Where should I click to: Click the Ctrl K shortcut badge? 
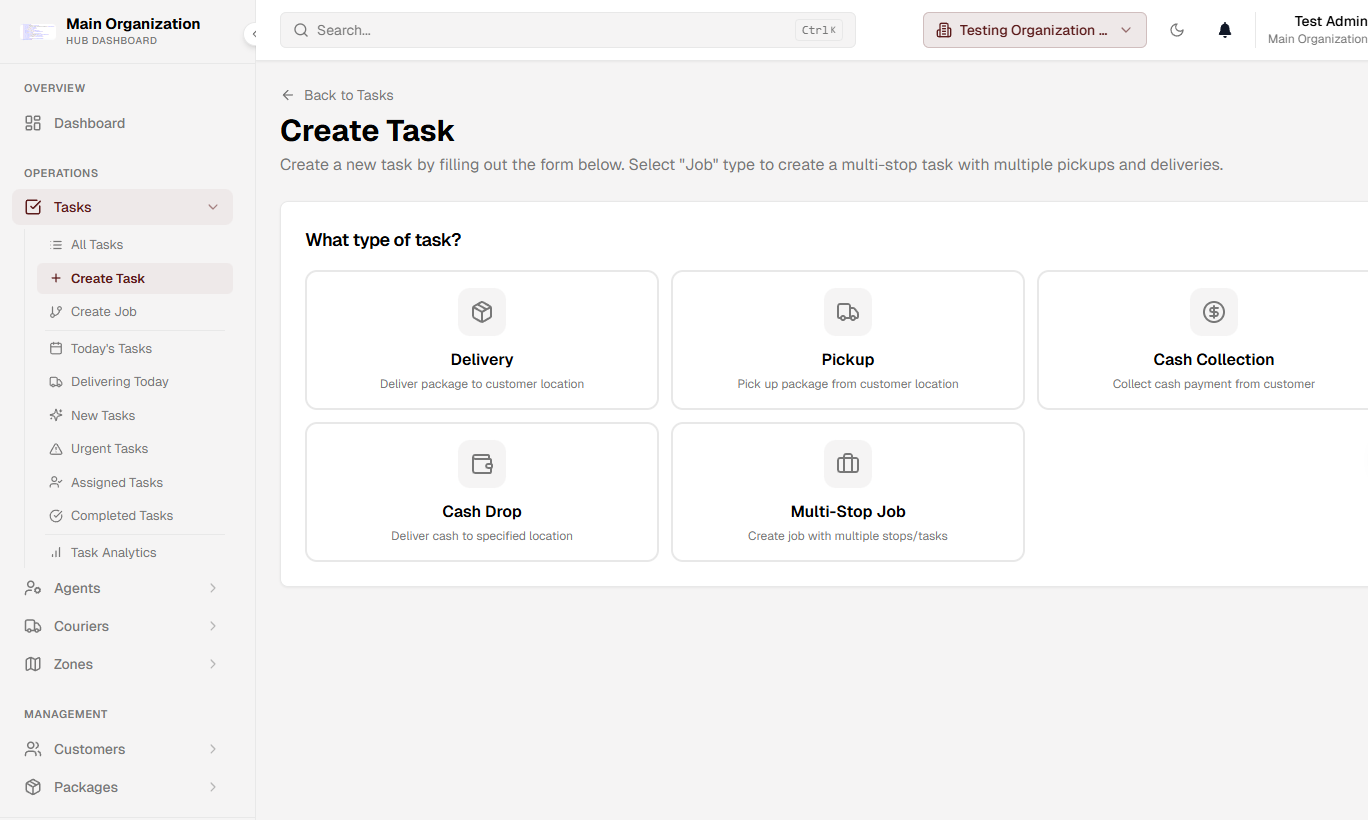tap(819, 30)
